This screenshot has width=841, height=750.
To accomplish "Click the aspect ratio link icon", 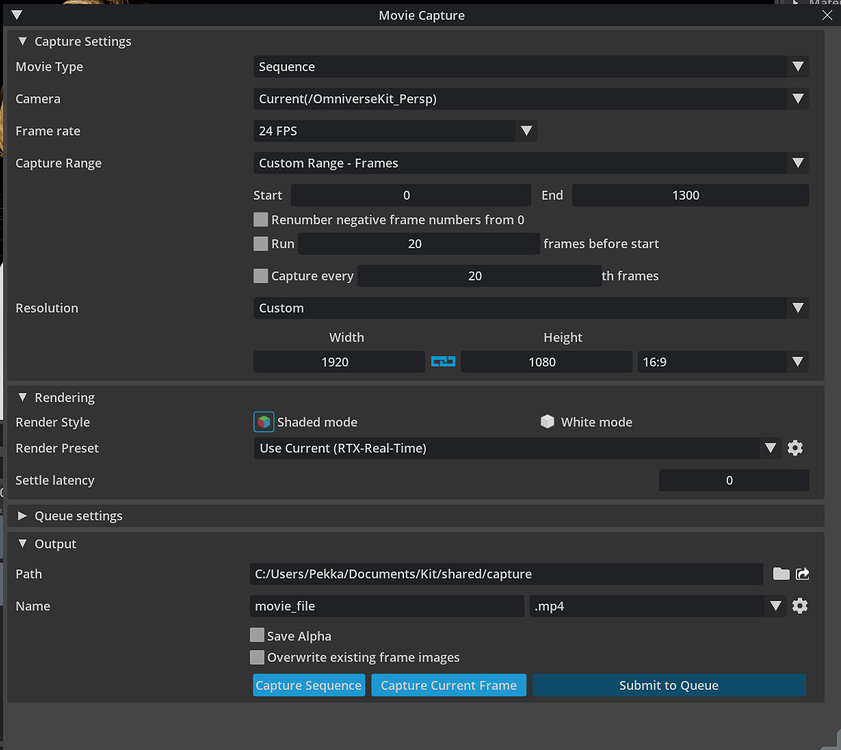I will point(443,362).
